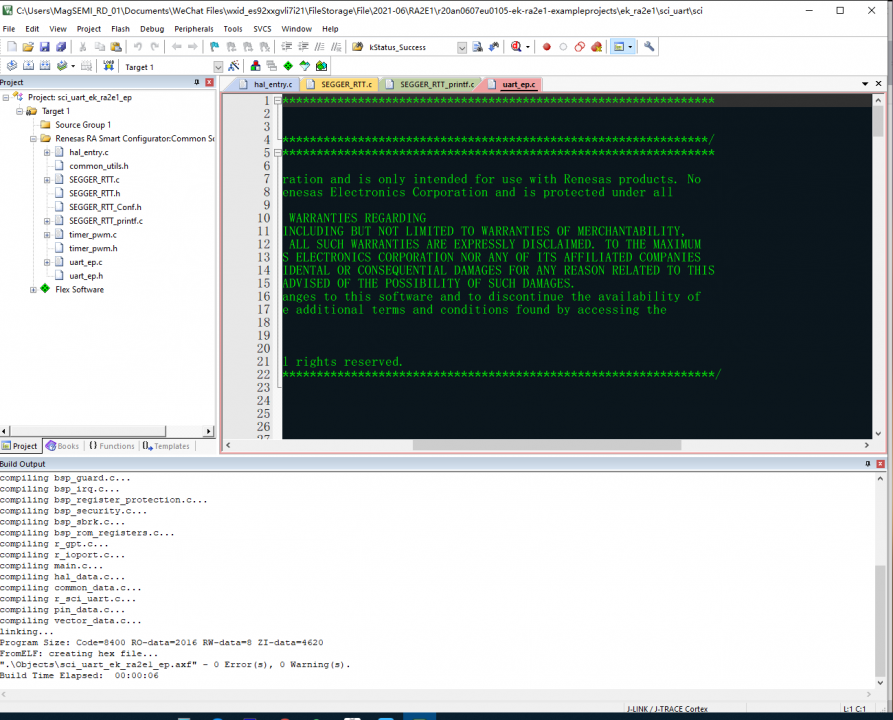Pin the Project panel
Viewport: 893px width, 720px height.
click(197, 82)
